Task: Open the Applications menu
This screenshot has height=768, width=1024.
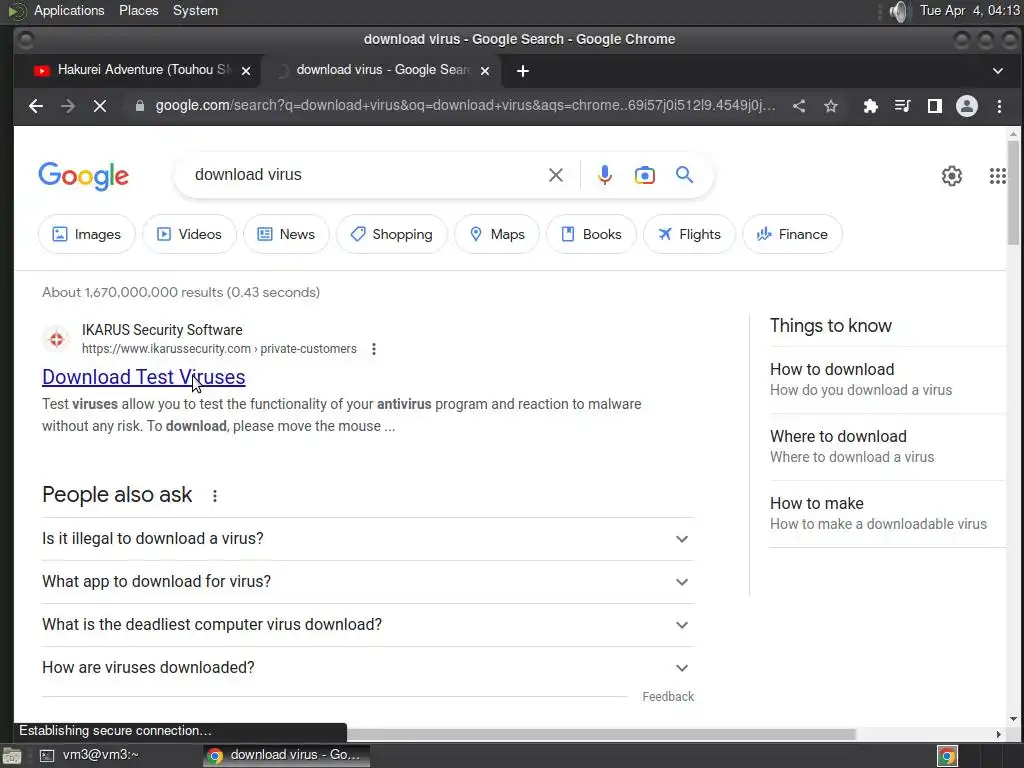Action: tap(69, 10)
